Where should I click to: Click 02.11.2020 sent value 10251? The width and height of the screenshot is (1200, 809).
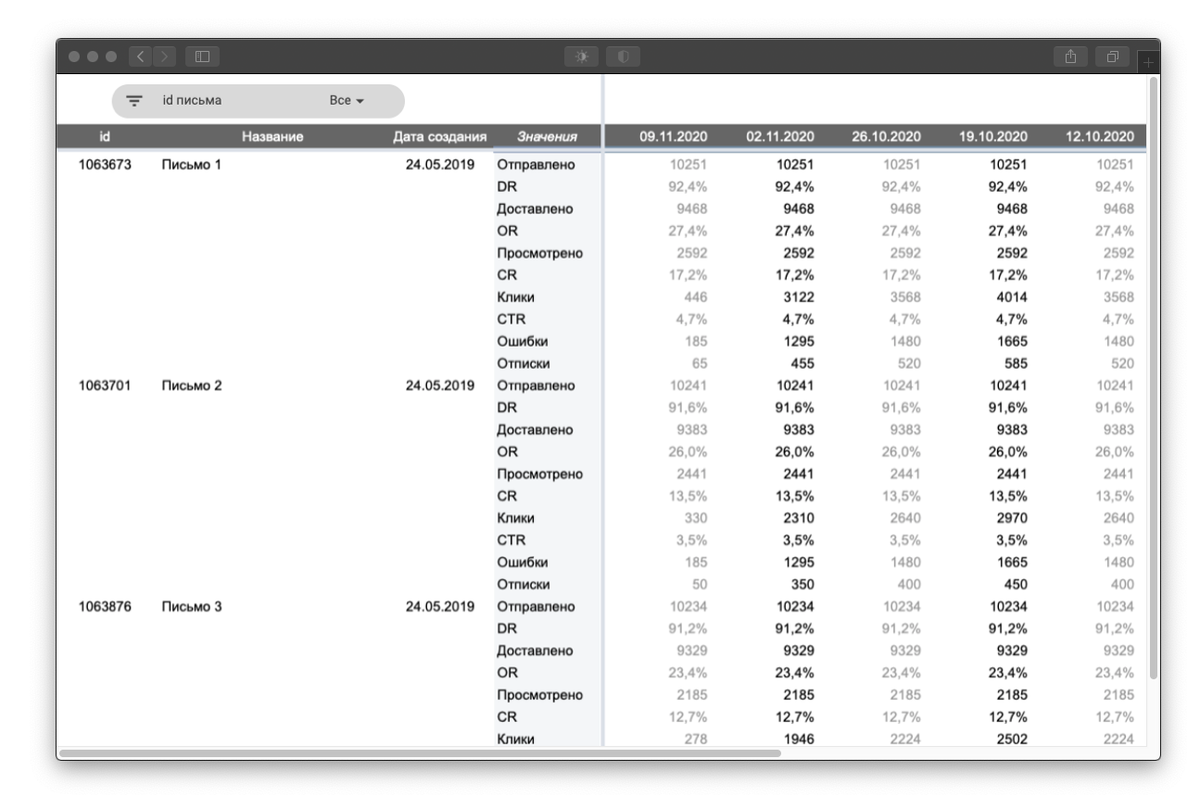point(795,165)
